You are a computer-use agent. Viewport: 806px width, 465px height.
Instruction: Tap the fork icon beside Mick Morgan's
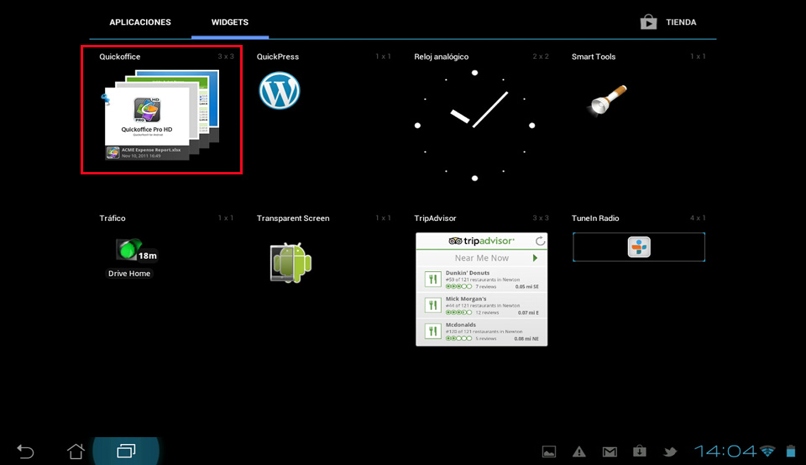click(433, 305)
